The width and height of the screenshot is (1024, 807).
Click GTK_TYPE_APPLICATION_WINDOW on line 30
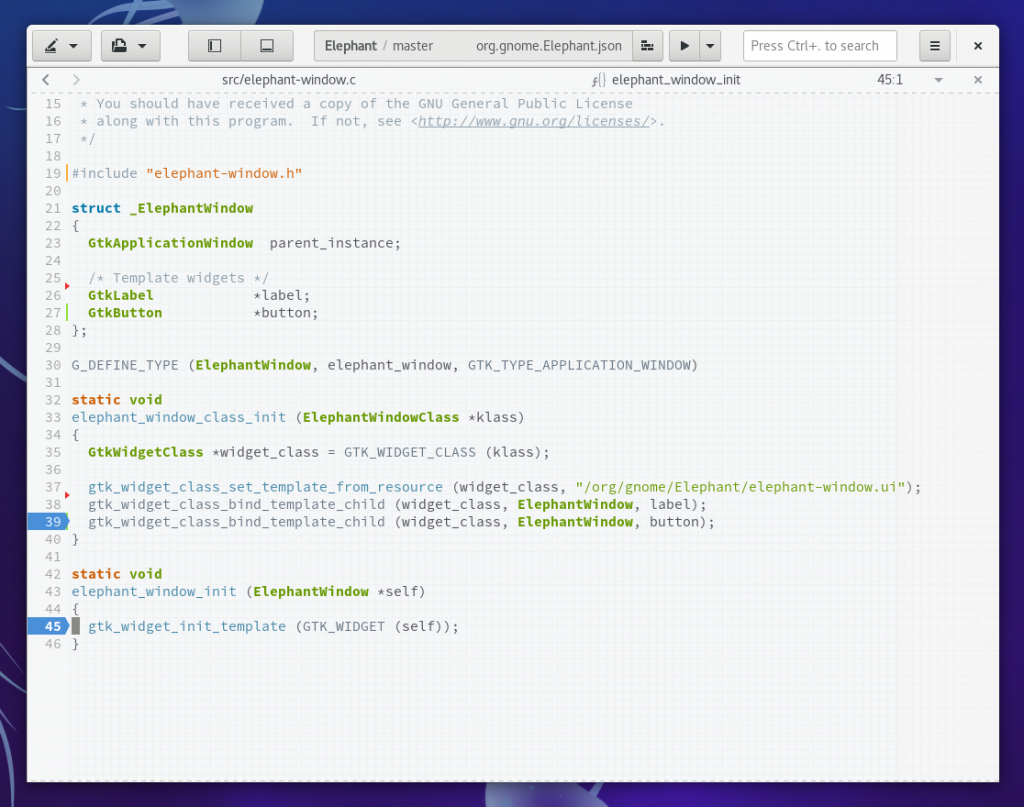click(579, 365)
